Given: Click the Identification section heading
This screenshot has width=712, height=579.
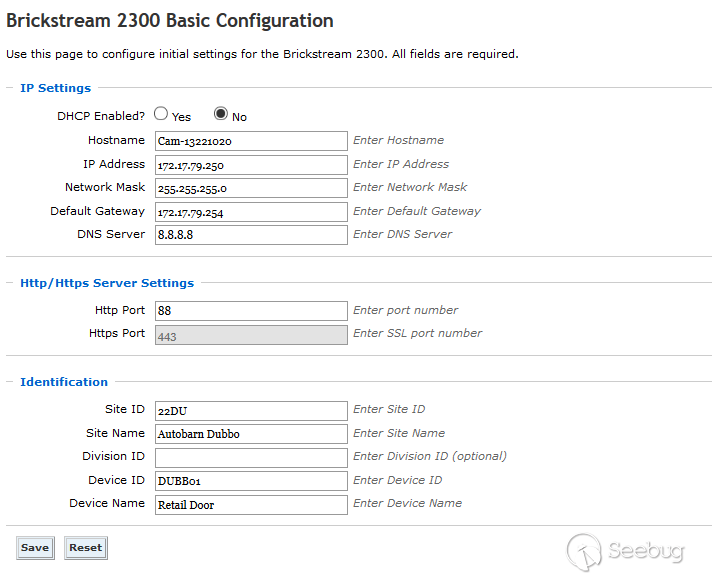Looking at the screenshot, I should tap(64, 382).
